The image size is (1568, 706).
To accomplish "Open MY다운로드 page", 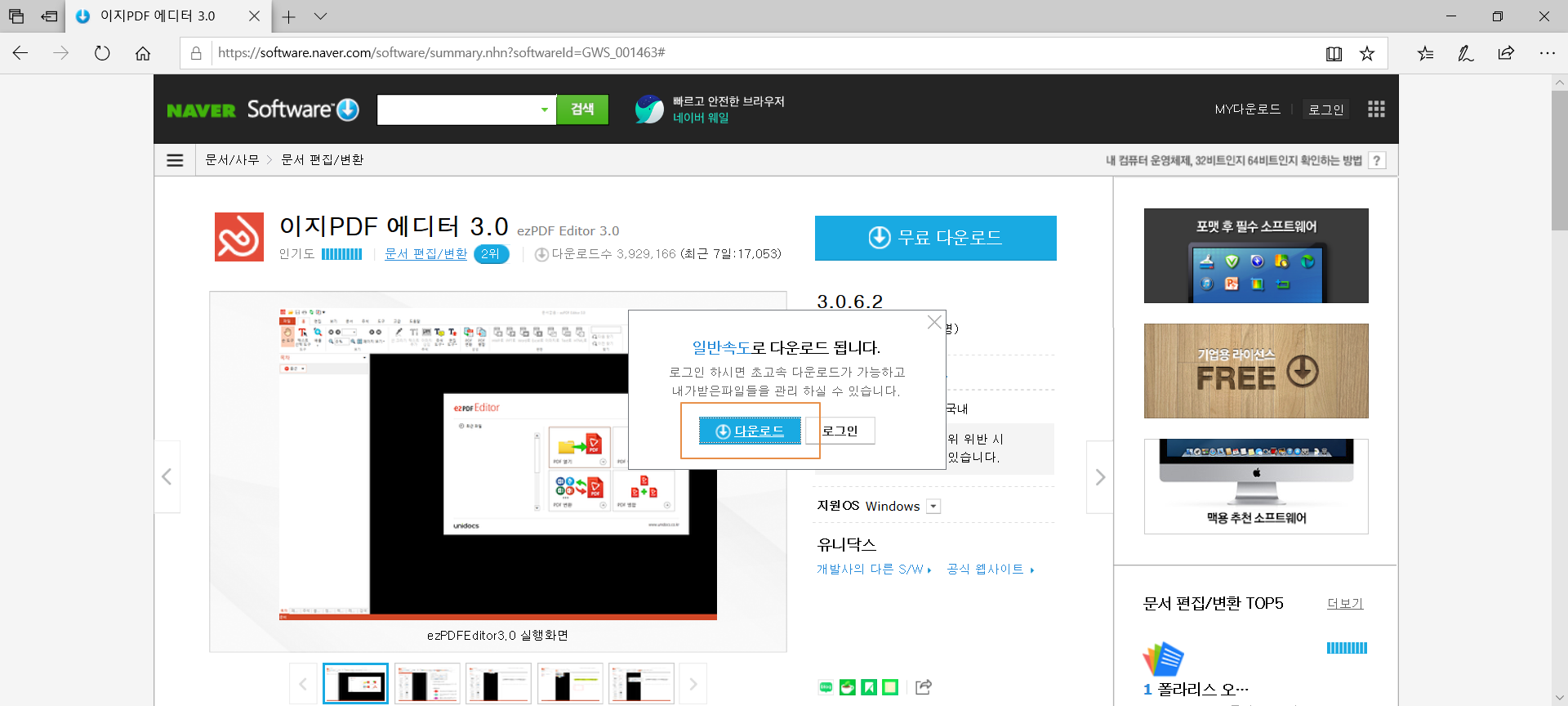I will coord(1247,109).
